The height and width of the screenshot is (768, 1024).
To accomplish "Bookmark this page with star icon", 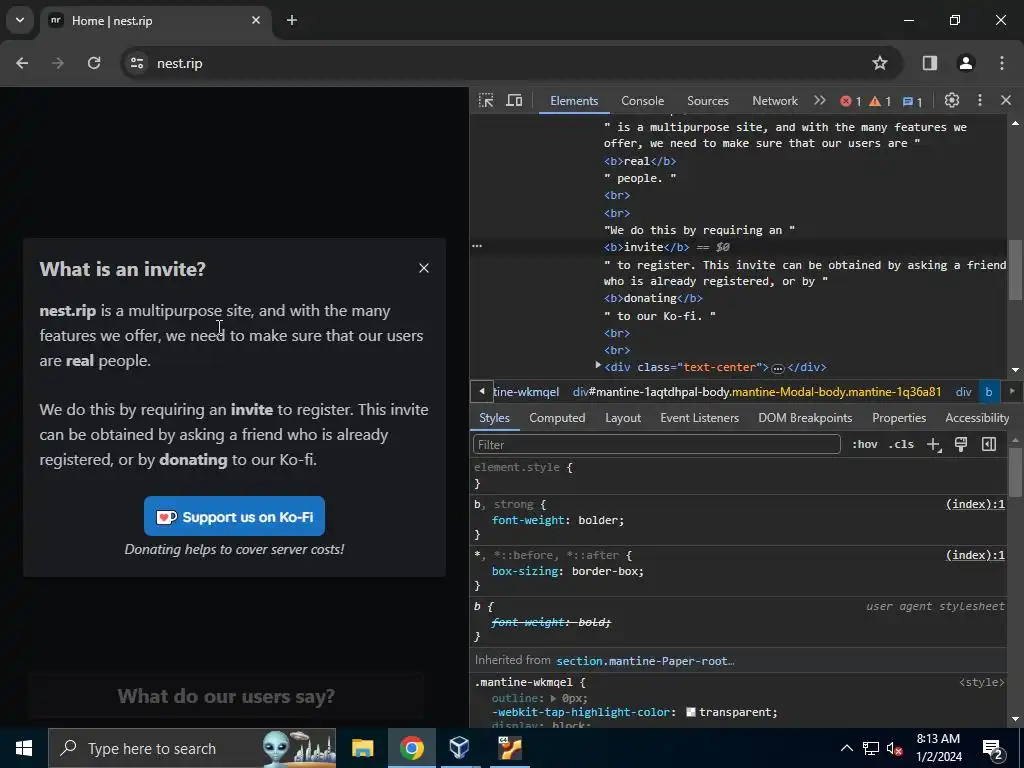I will tap(880, 63).
